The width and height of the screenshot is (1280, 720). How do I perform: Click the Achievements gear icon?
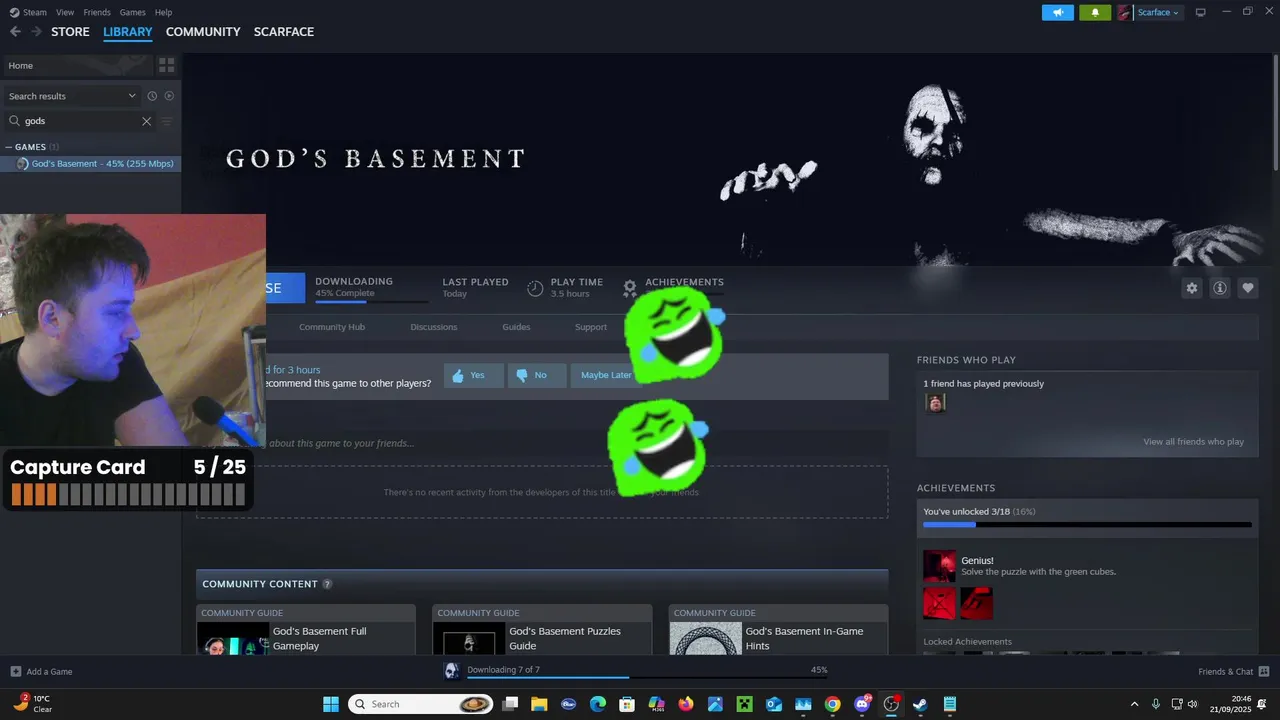click(x=630, y=288)
